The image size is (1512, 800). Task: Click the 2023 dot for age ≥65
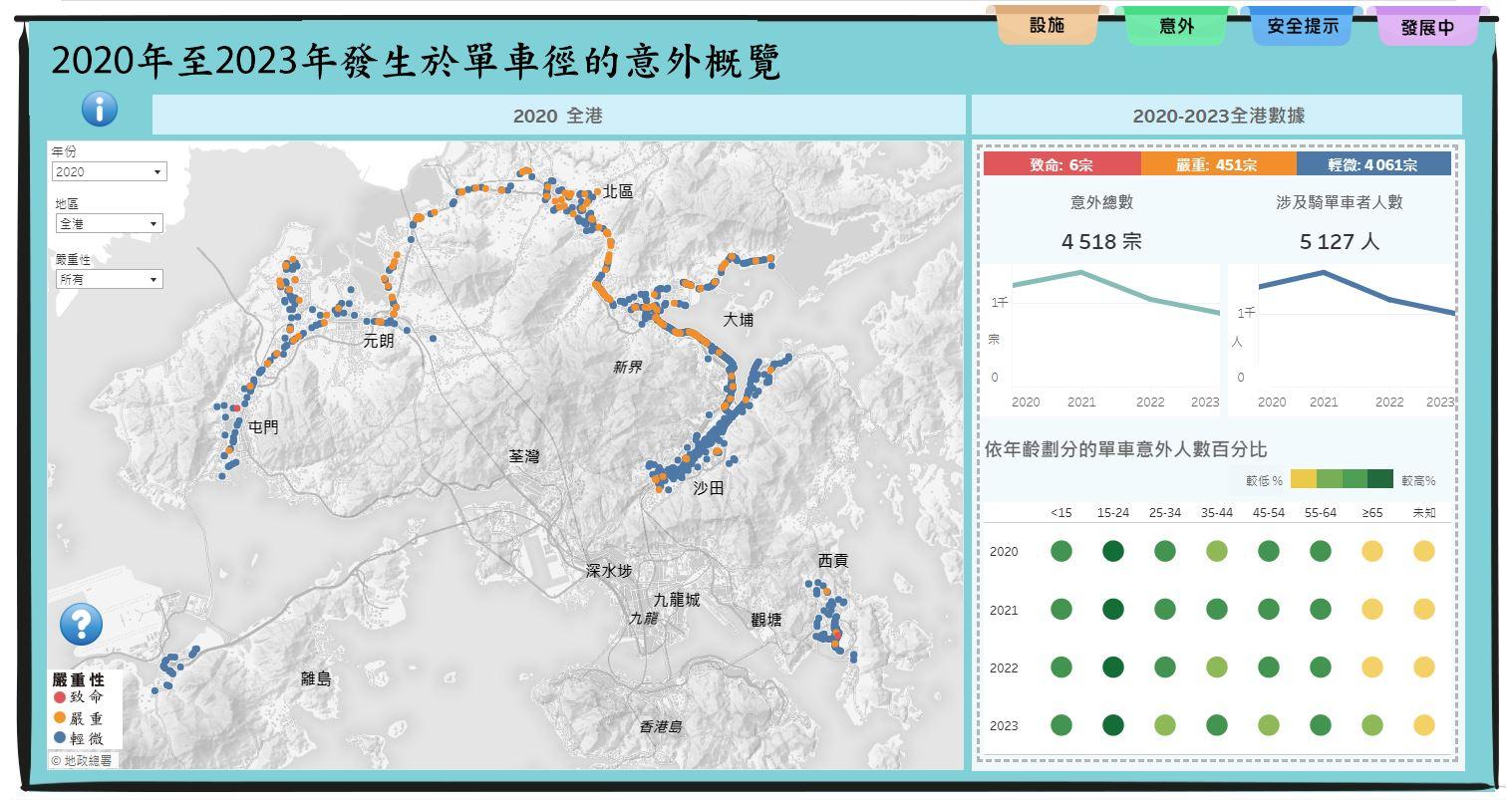pyautogui.click(x=1371, y=725)
